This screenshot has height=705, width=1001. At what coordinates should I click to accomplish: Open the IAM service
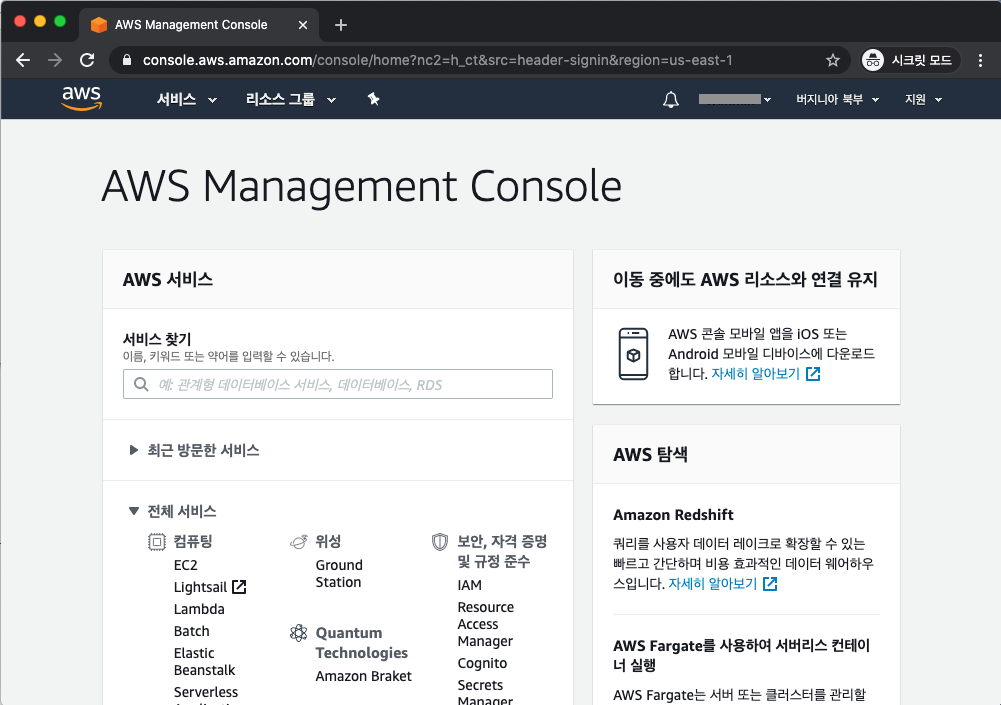tap(469, 585)
